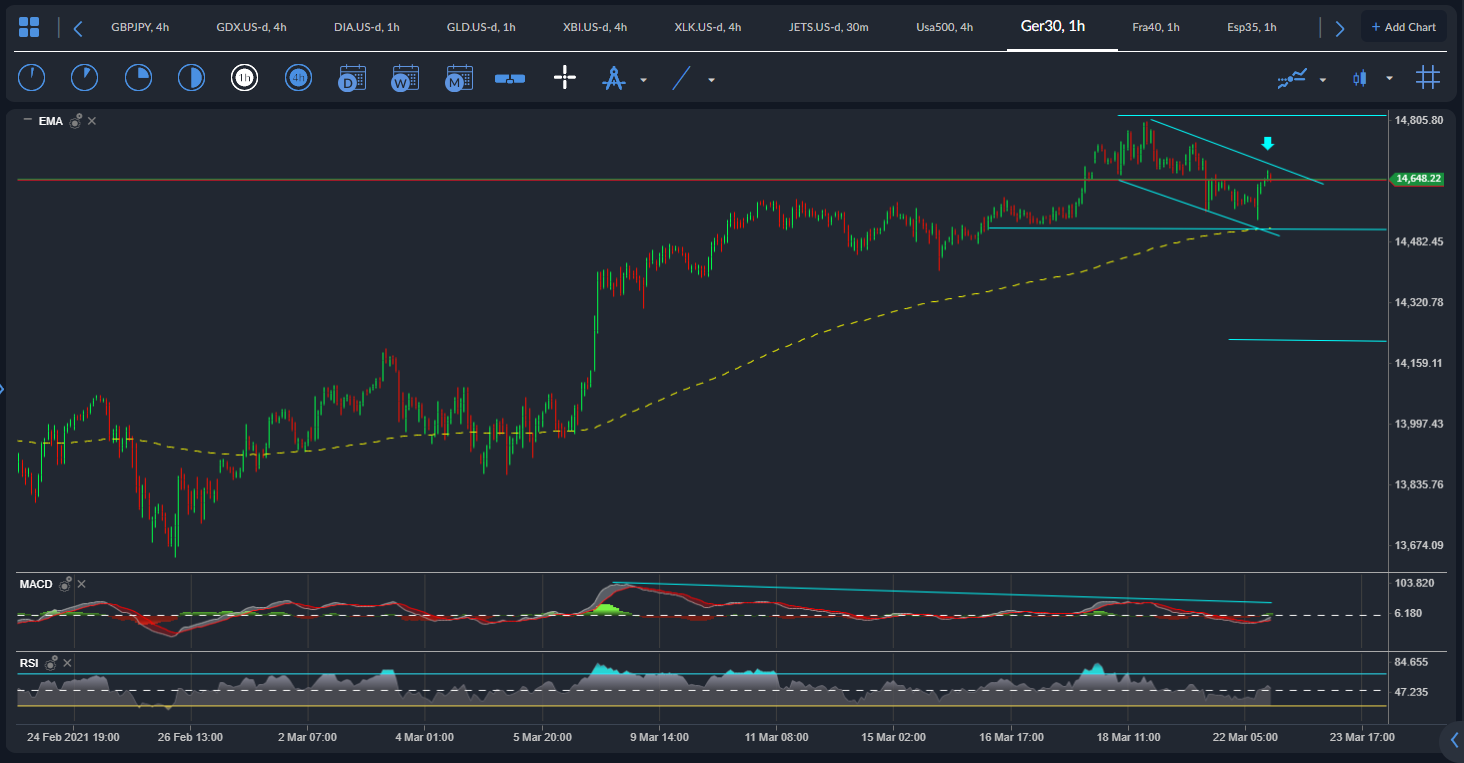
Task: Activate the crosshair cursor tool
Action: pos(565,78)
